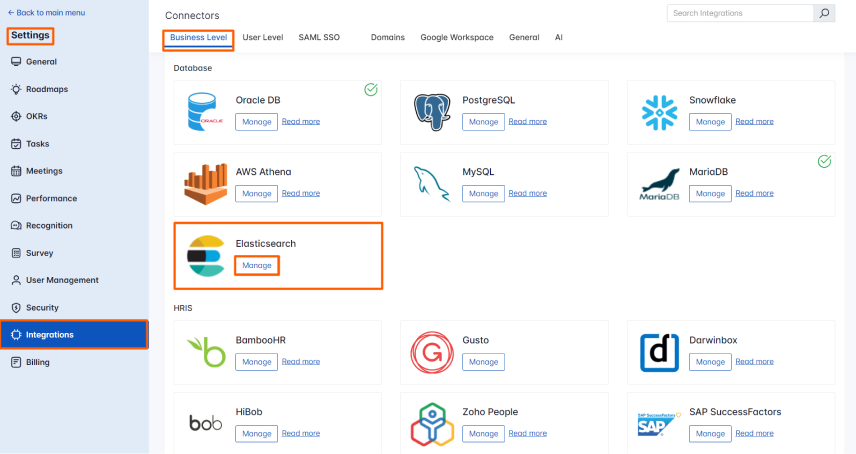Click the Roadmaps lightbulb icon

click(16, 89)
